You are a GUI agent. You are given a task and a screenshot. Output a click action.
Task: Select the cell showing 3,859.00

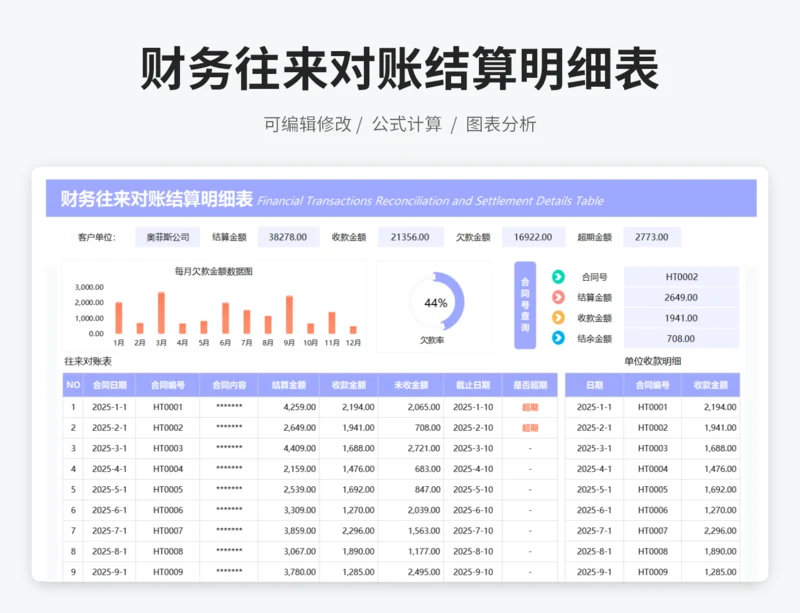point(289,531)
